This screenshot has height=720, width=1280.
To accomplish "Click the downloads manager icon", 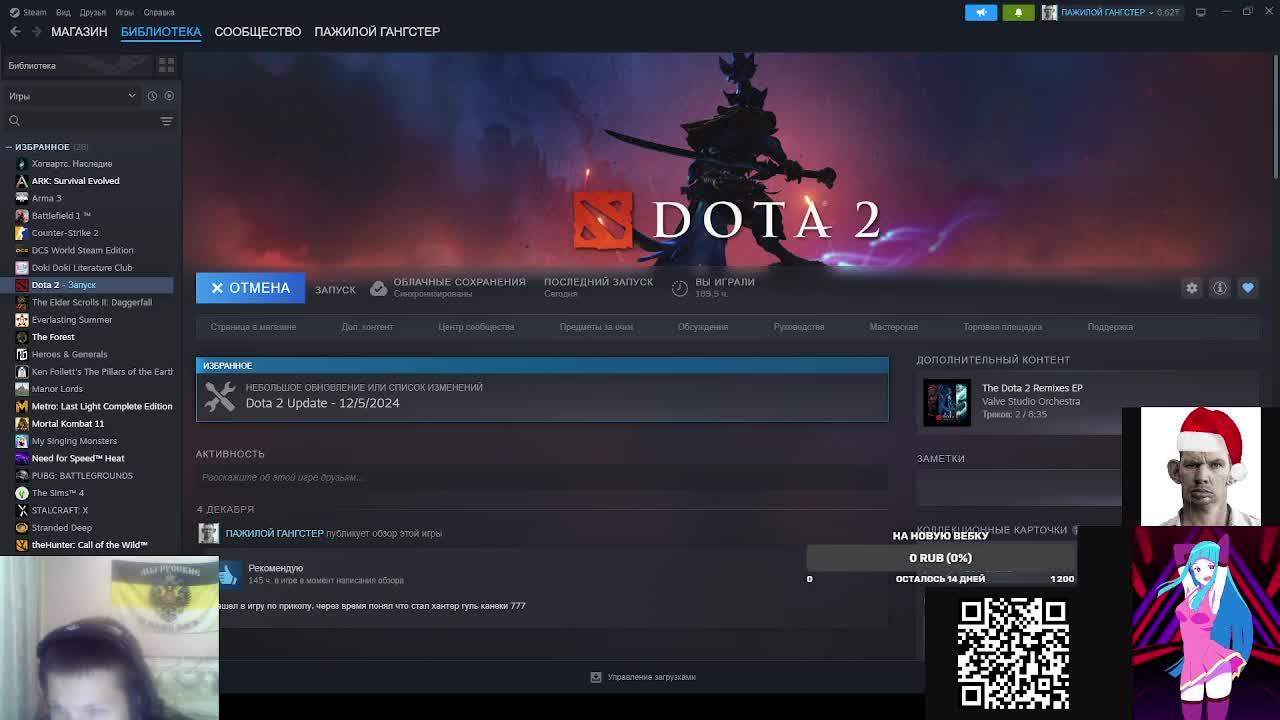I will (596, 677).
